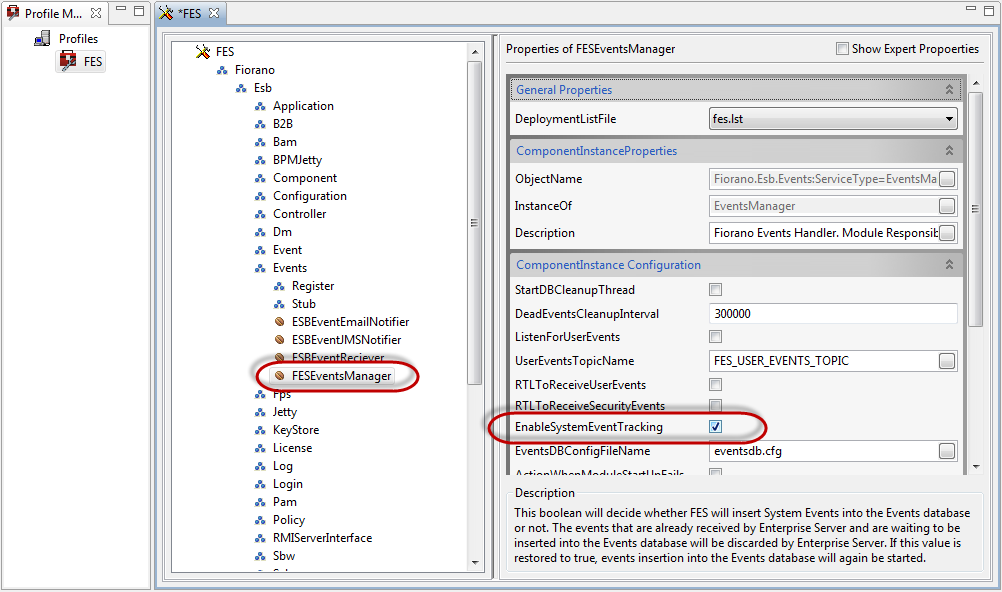Select the Sbw tree node
This screenshot has height=592, width=1002.
pyautogui.click(x=284, y=556)
